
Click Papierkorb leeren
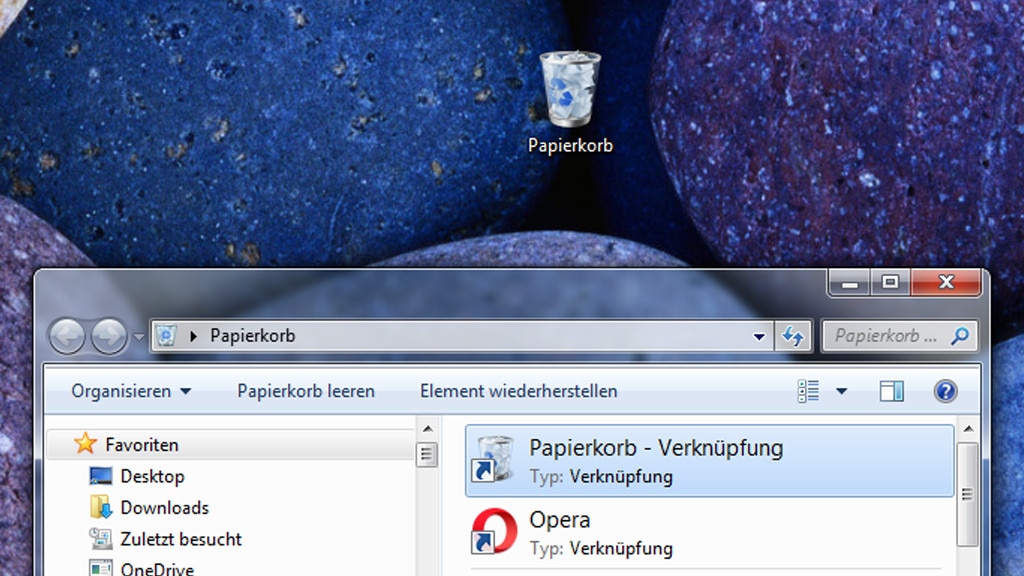pyautogui.click(x=306, y=391)
